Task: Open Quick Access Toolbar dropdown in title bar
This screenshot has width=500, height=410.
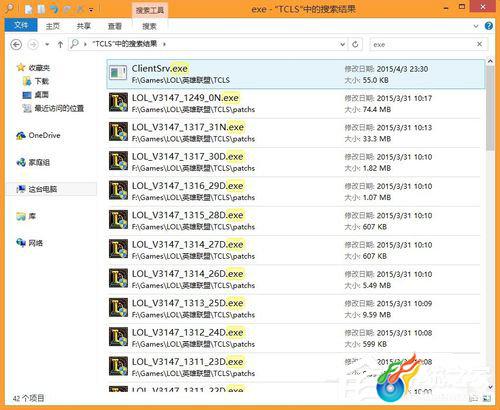Action: pos(92,10)
